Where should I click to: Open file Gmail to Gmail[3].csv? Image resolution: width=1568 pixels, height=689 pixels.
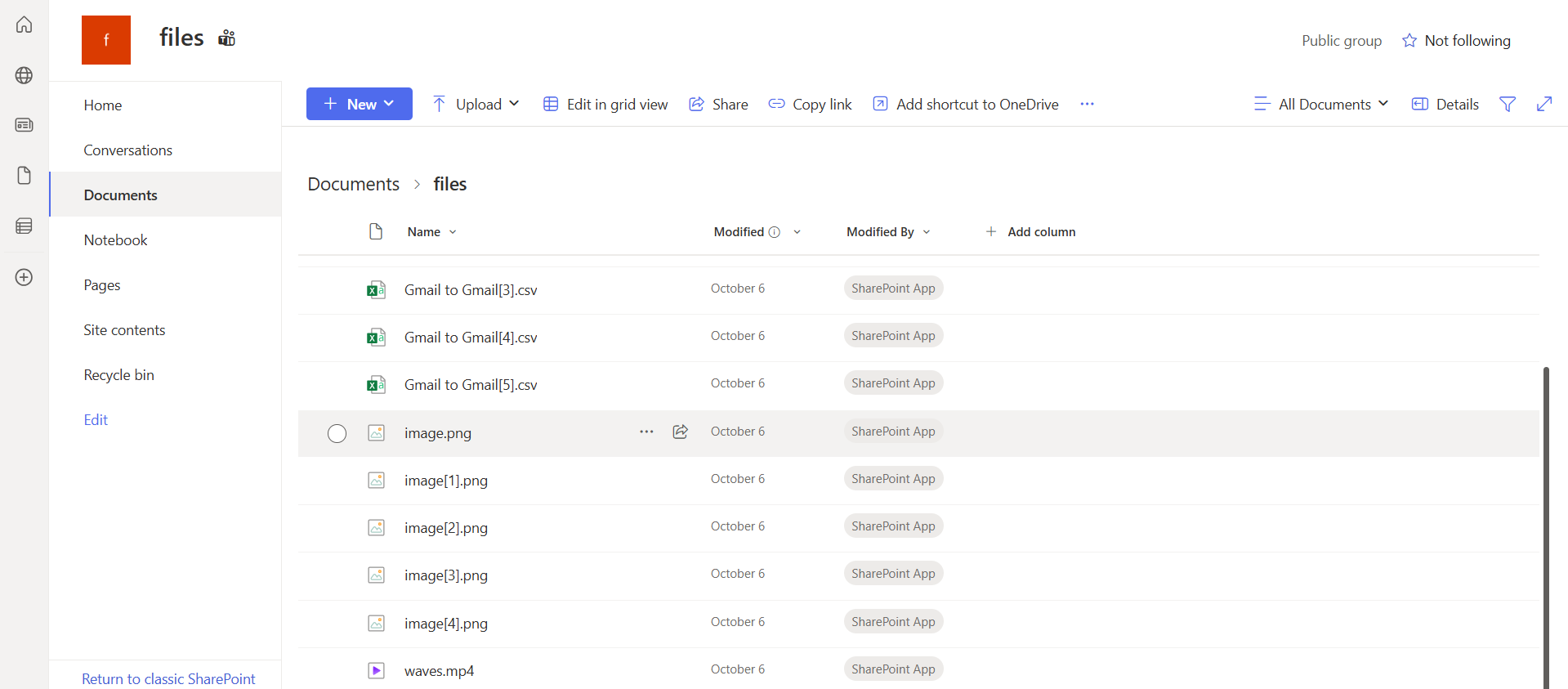pos(471,290)
